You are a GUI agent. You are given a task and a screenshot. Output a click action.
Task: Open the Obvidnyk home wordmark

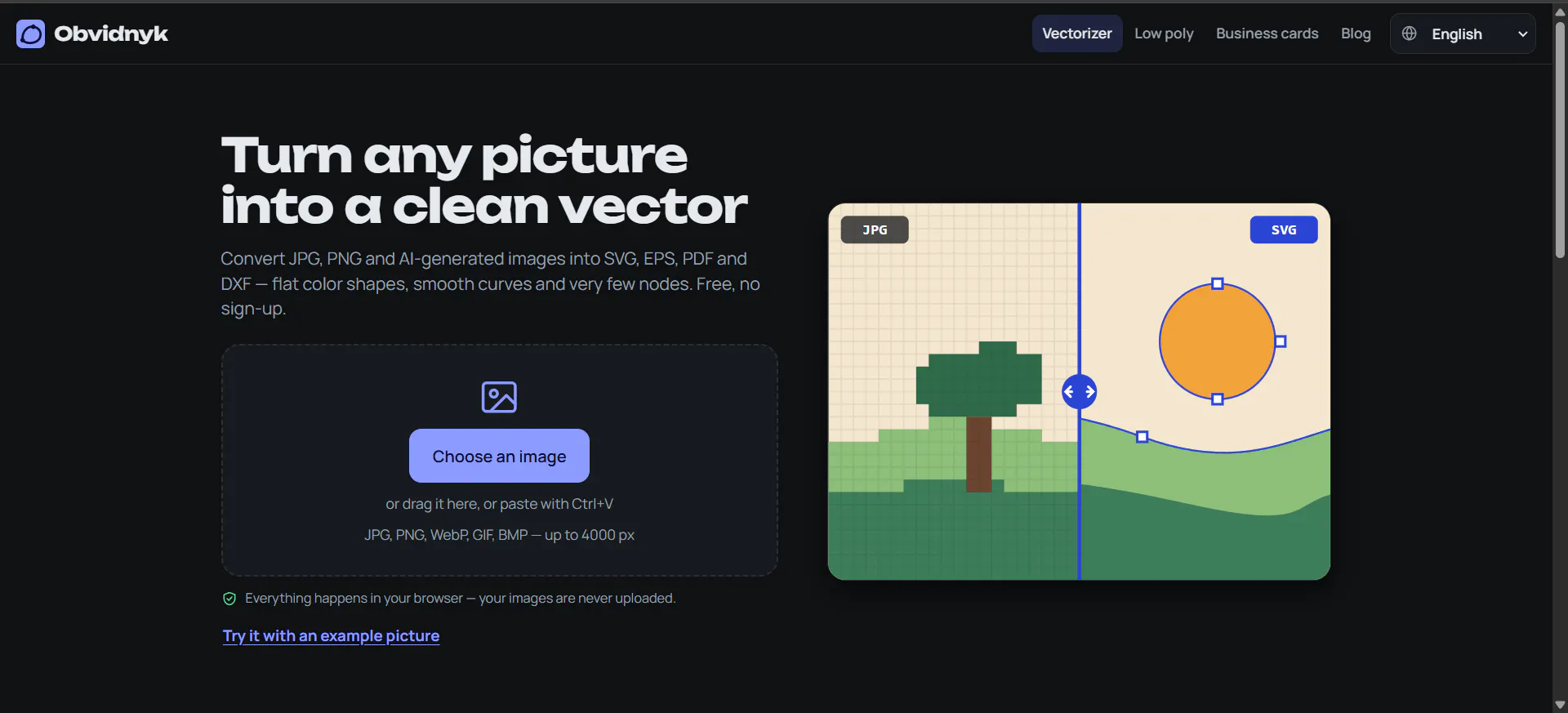click(x=111, y=33)
